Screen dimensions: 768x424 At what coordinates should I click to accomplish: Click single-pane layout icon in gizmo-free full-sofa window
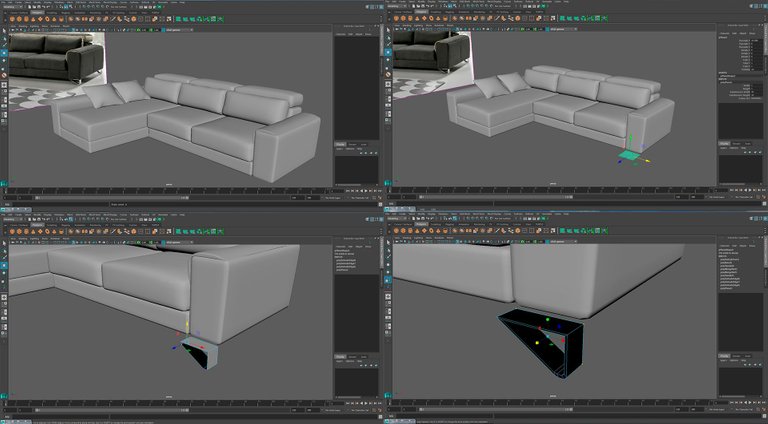(4, 85)
